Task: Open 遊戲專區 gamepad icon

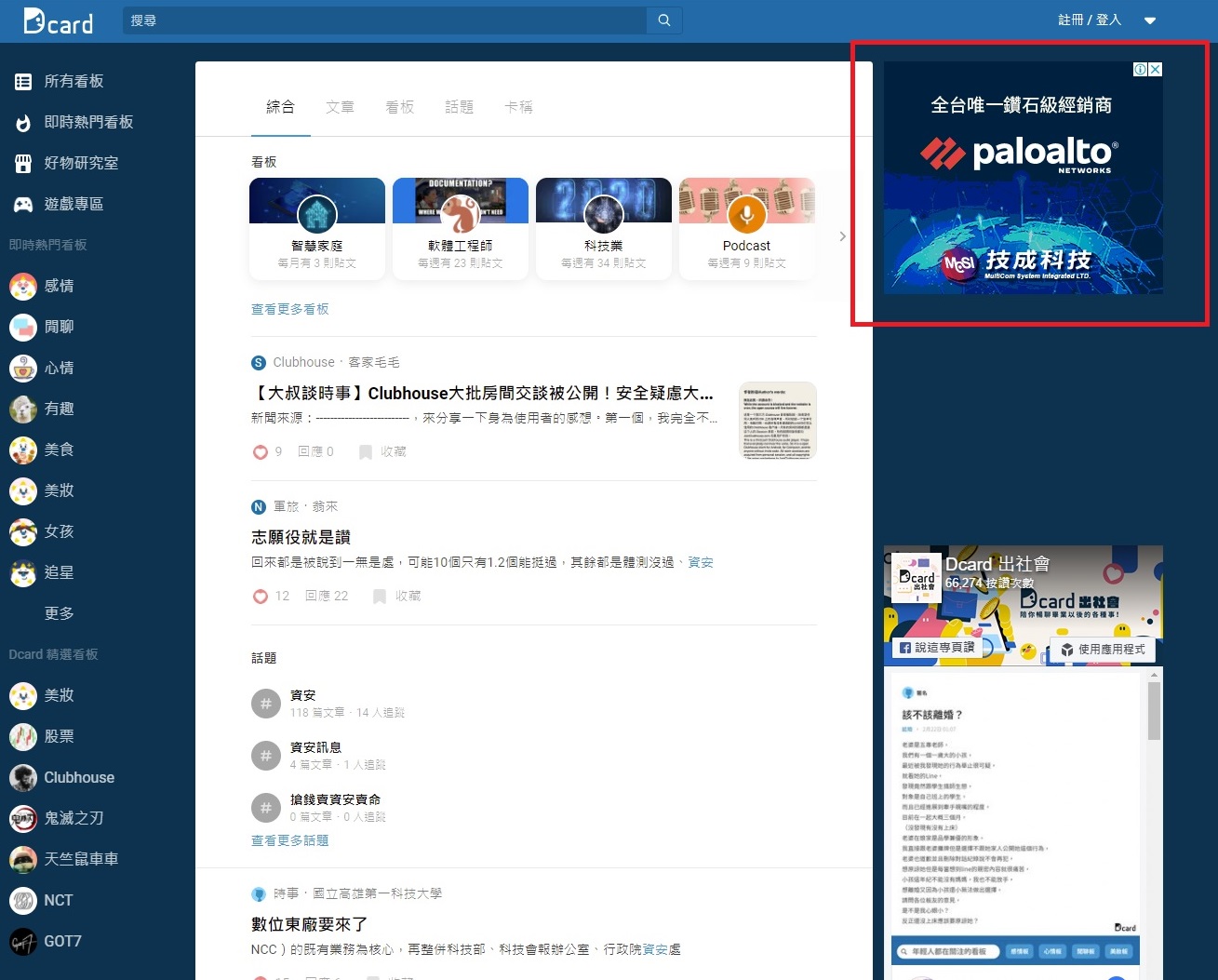Action: point(23,205)
